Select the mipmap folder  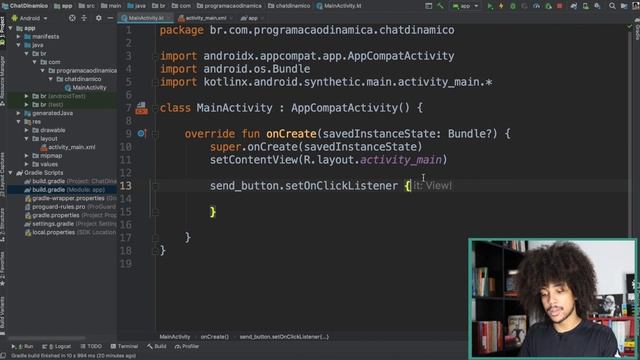(x=47, y=156)
